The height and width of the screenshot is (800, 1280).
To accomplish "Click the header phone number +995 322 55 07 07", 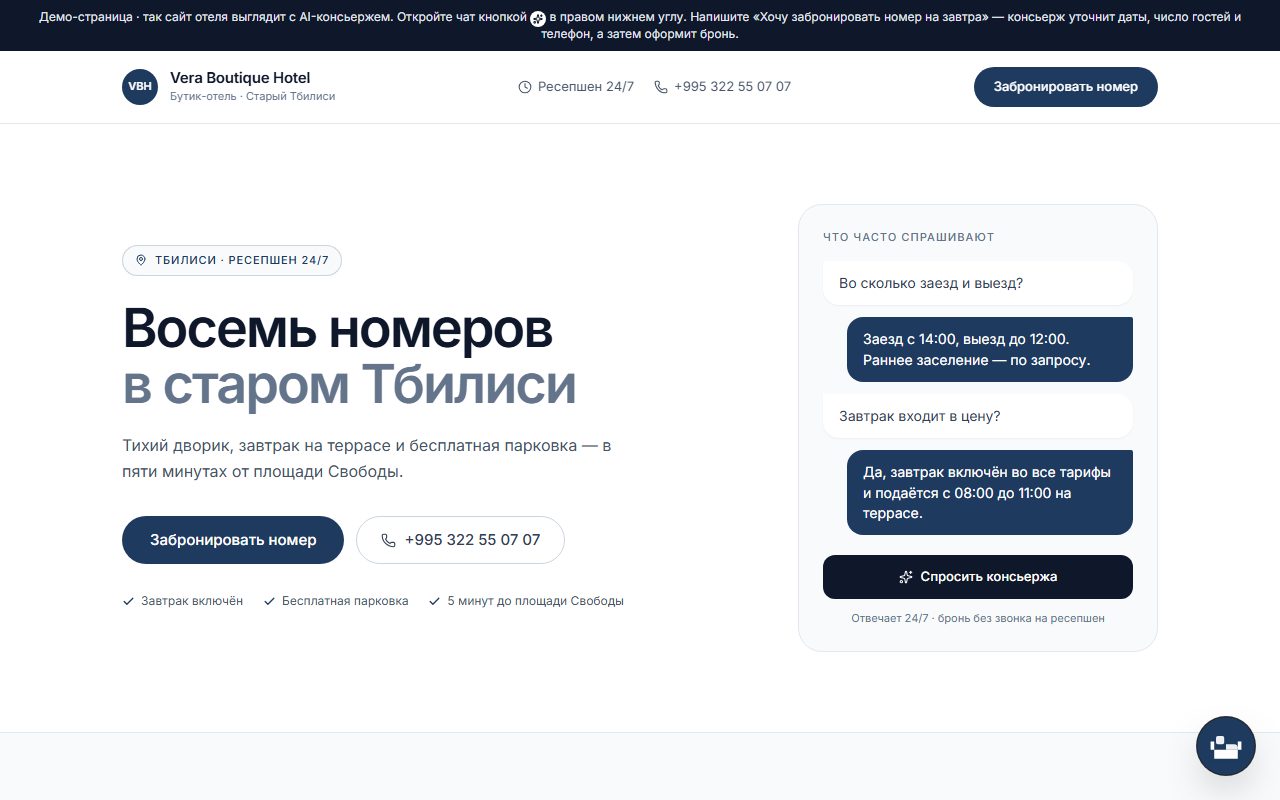I will 732,87.
